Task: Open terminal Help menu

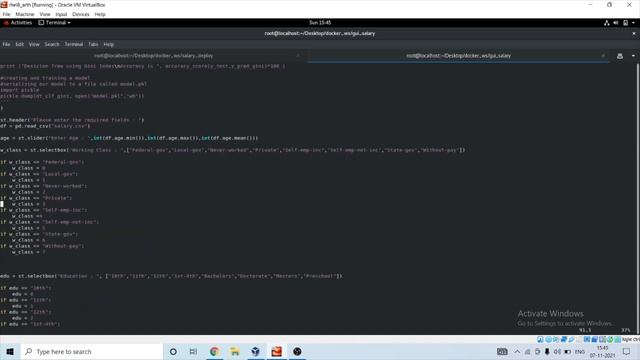Action: tap(109, 44)
